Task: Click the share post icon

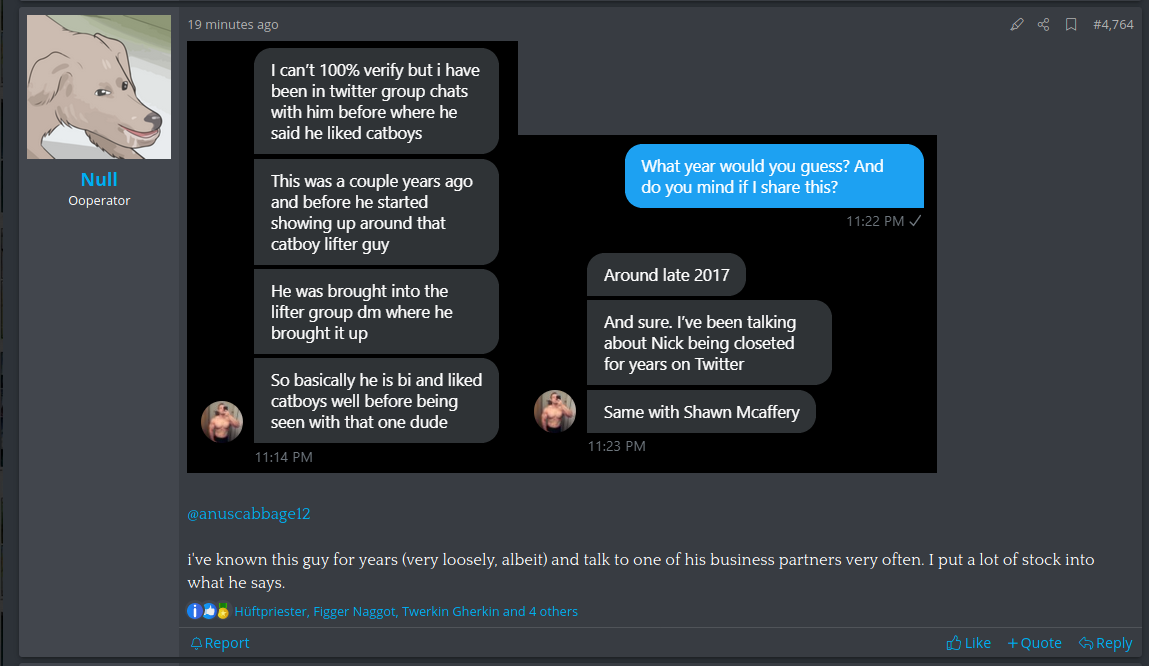Action: [x=1044, y=24]
